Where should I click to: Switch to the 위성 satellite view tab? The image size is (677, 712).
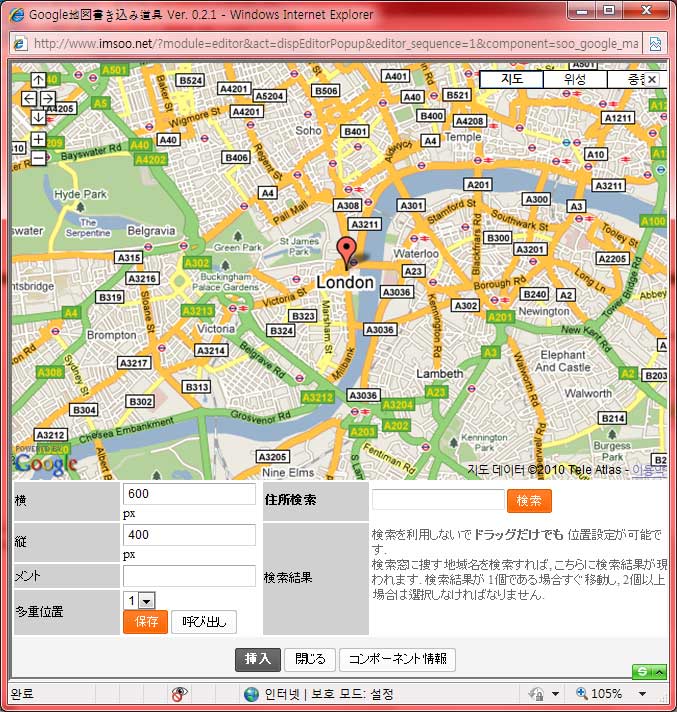pyautogui.click(x=575, y=79)
